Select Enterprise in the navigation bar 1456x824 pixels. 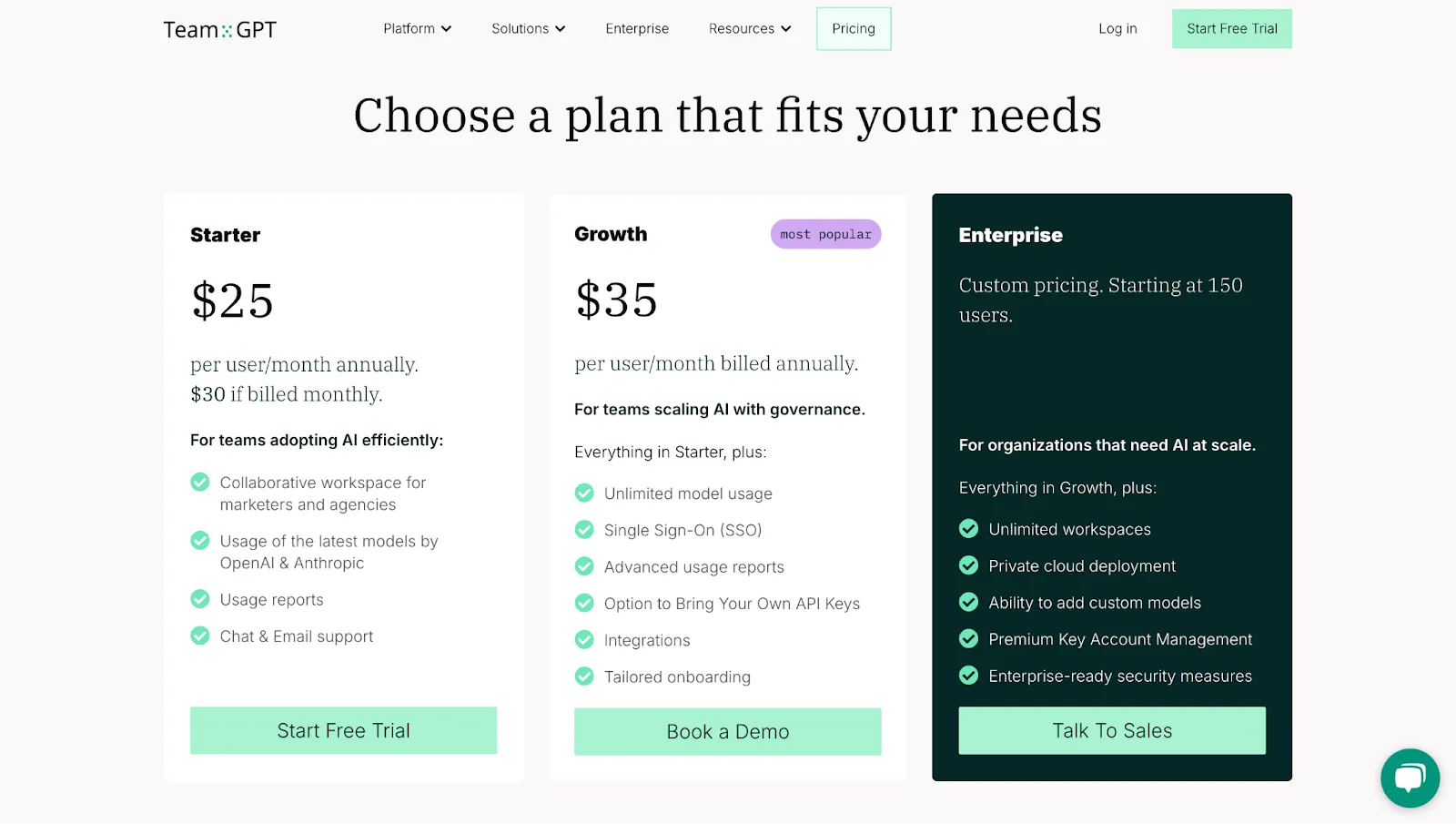(637, 28)
